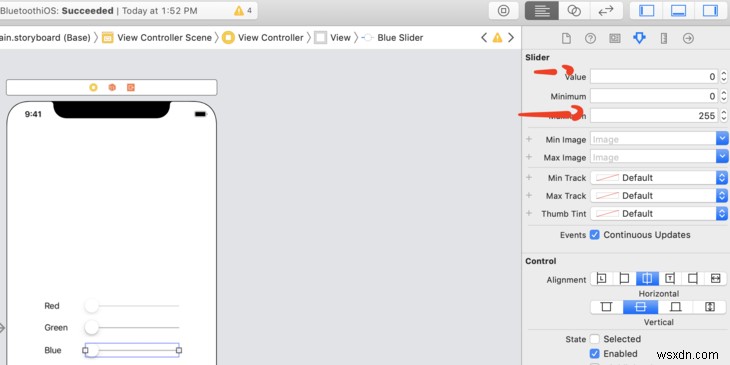Click the slider Value field
This screenshot has height=365, width=730.
coord(654,77)
